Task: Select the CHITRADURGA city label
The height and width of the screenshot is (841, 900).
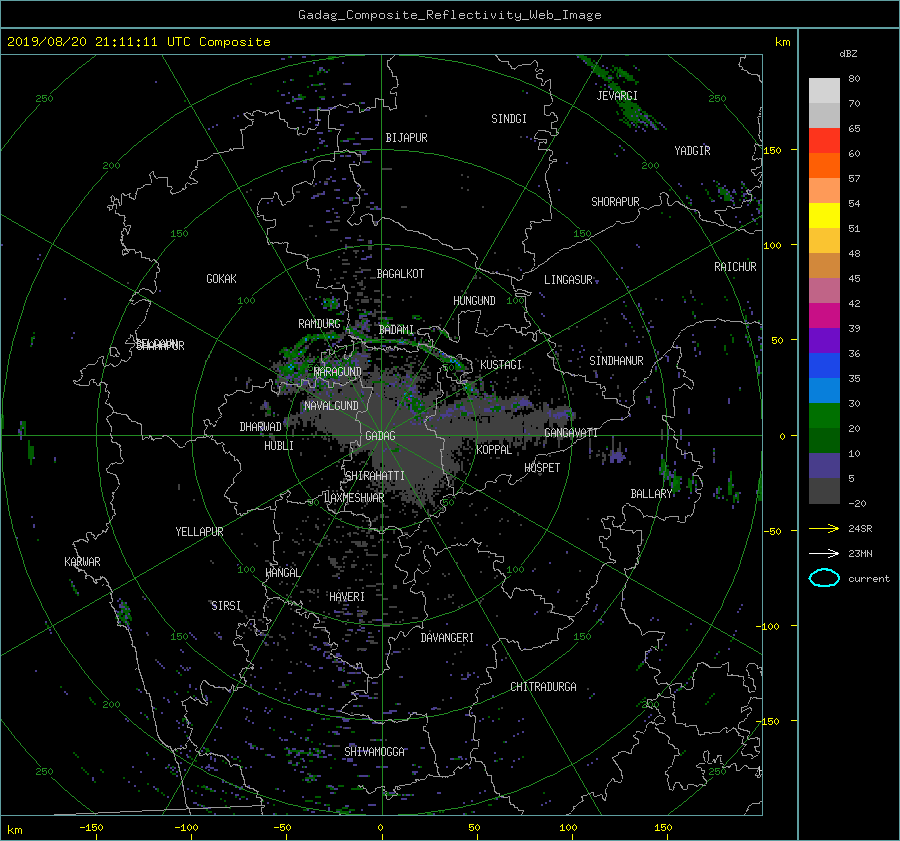Action: [543, 687]
